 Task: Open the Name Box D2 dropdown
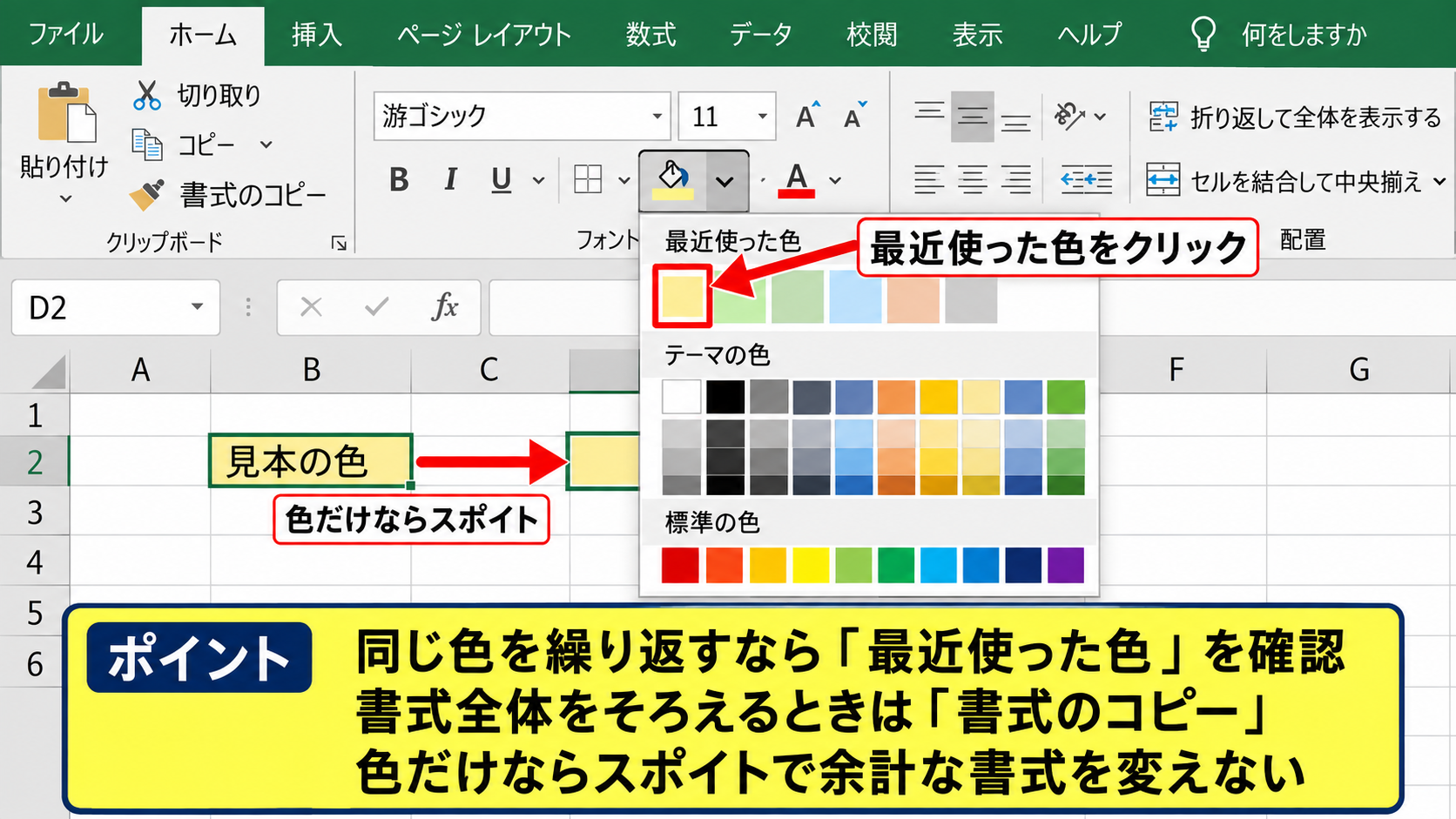[197, 306]
